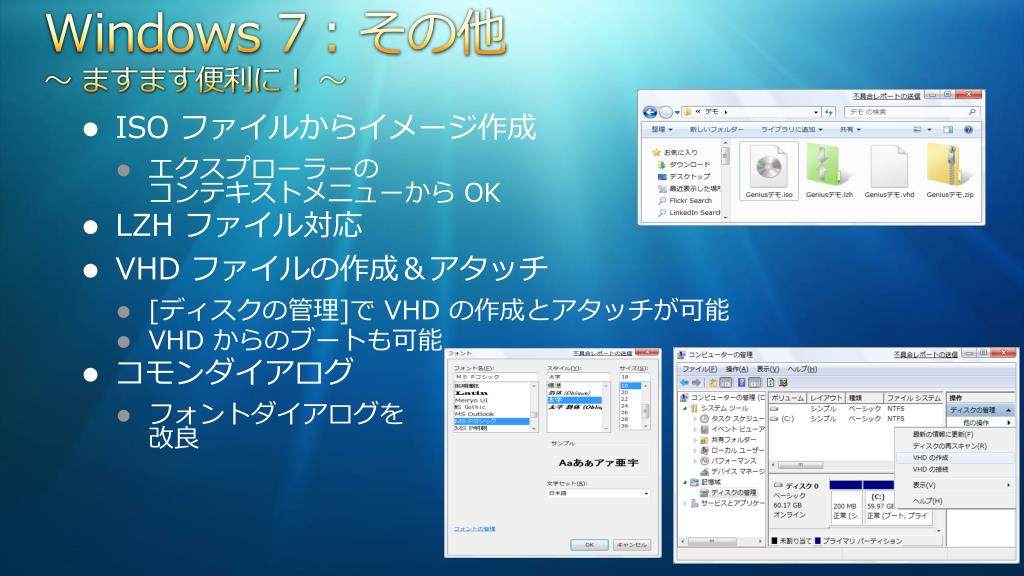Expand the サービスとアプリケーション tree node
This screenshot has width=1024, height=576.
coord(685,504)
